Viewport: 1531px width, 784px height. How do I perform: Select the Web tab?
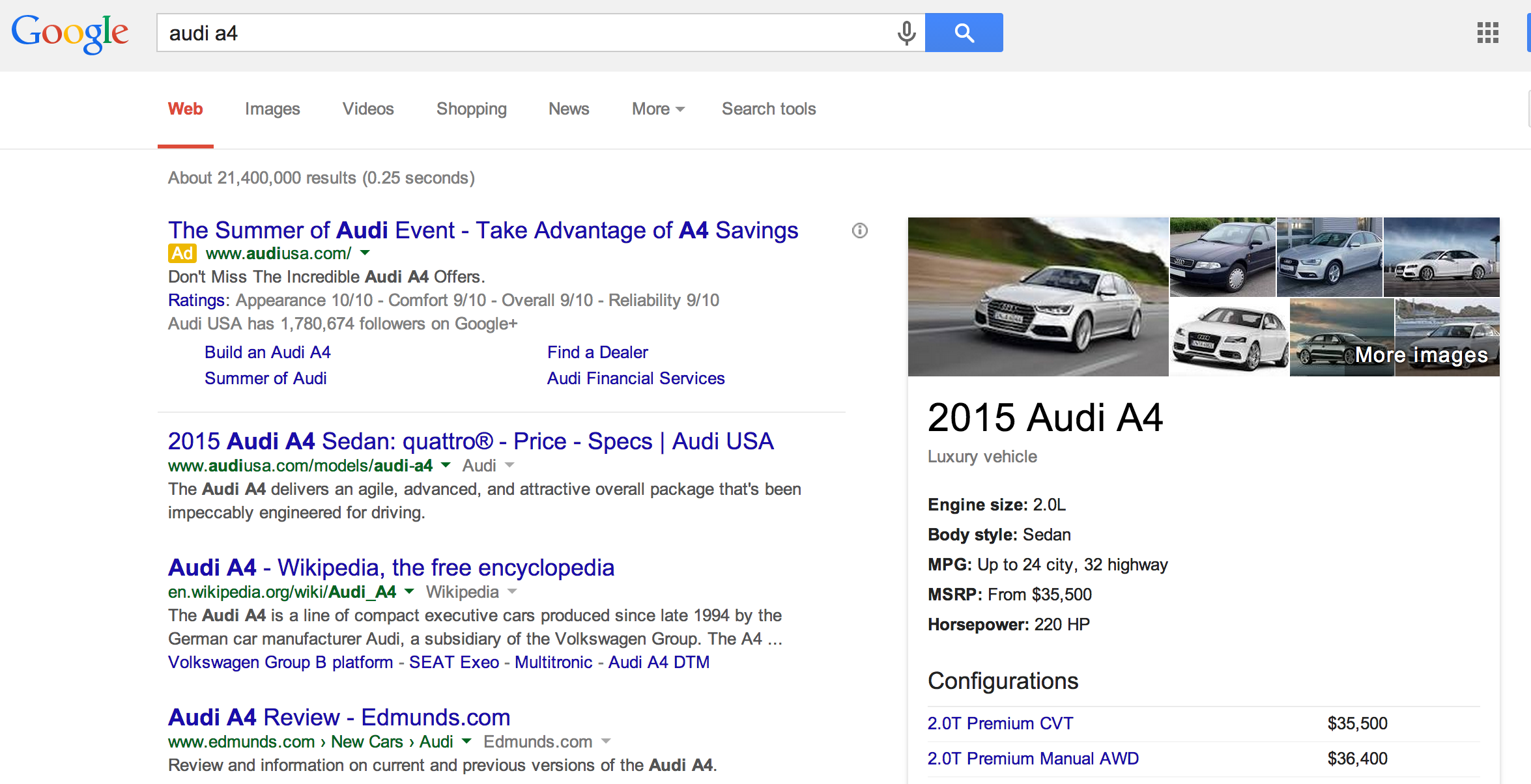(x=186, y=109)
